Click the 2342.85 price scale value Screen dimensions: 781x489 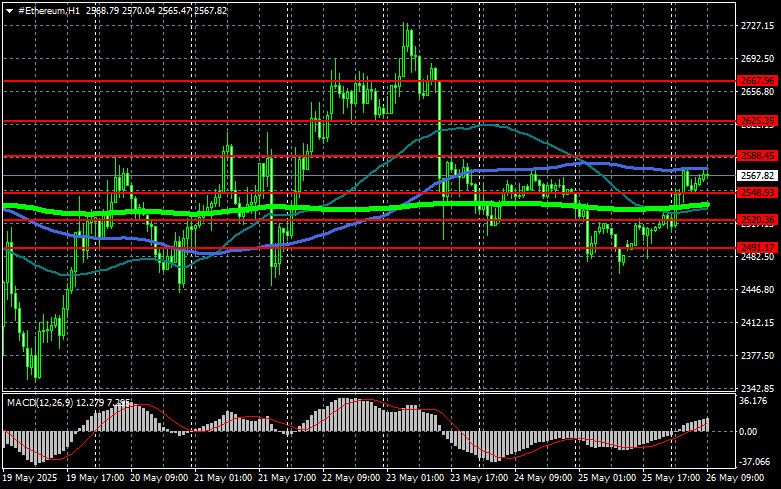757,388
